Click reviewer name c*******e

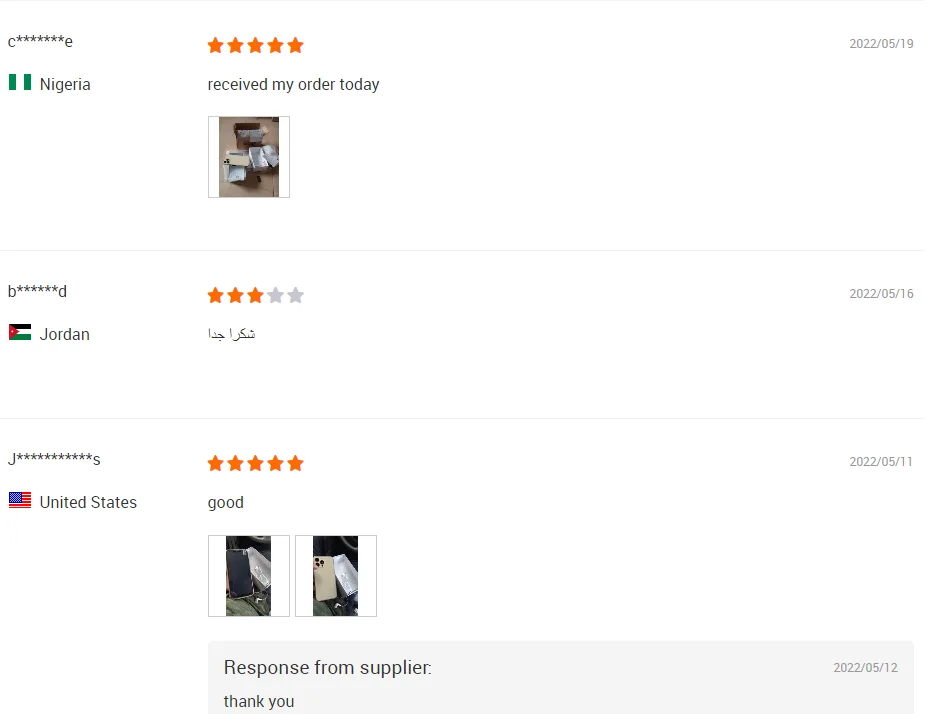point(40,41)
